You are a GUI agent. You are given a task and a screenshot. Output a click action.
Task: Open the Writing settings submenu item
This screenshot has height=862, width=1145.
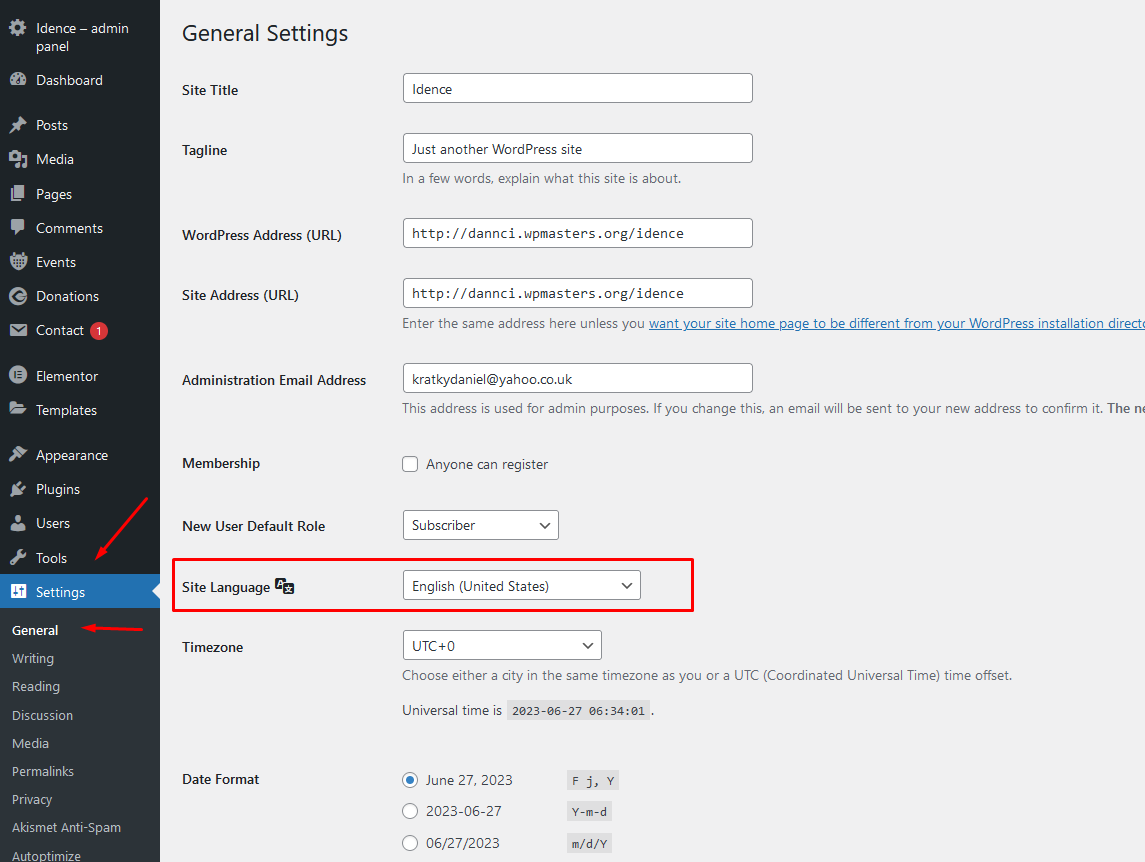pos(33,658)
